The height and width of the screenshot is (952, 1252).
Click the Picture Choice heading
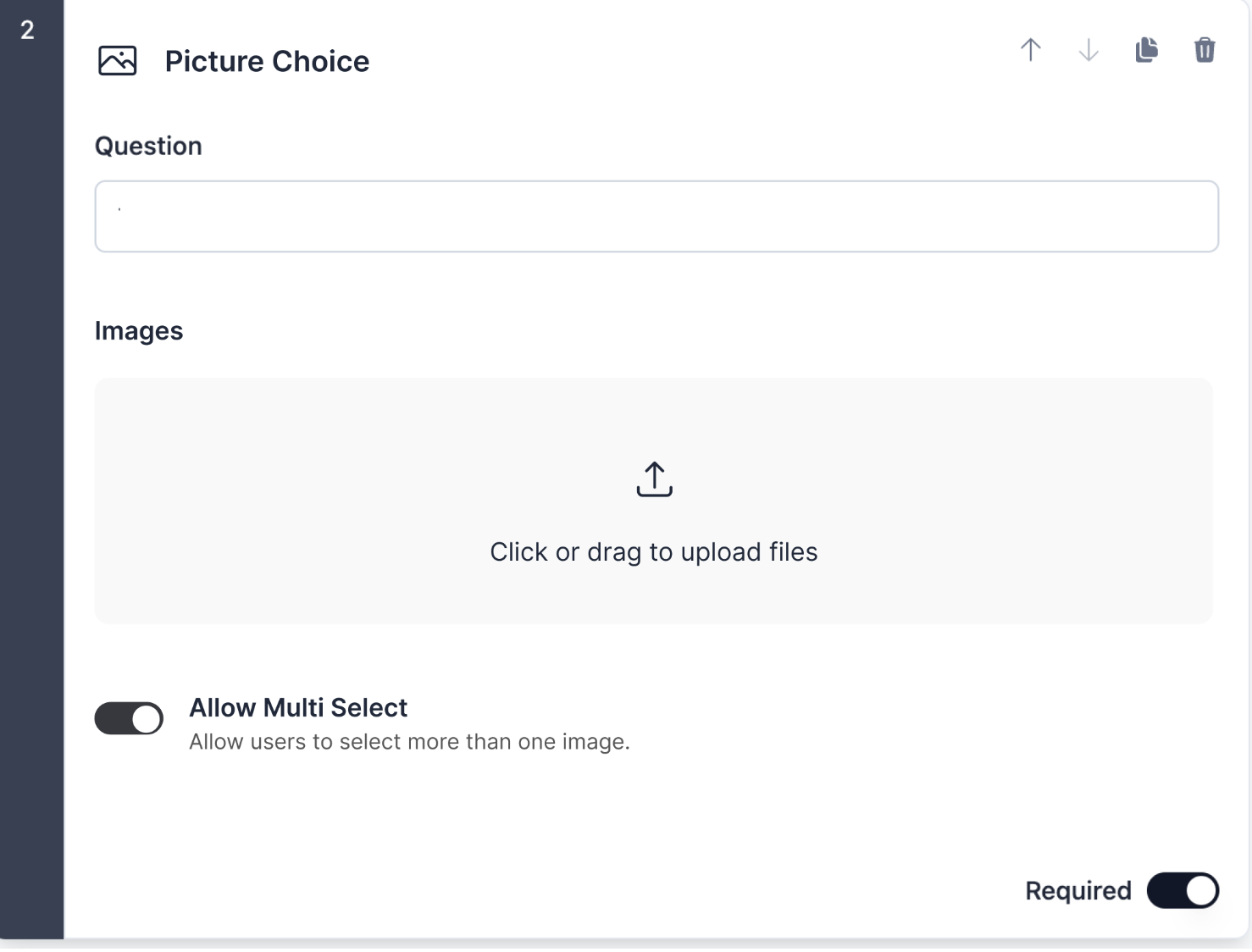pyautogui.click(x=268, y=60)
